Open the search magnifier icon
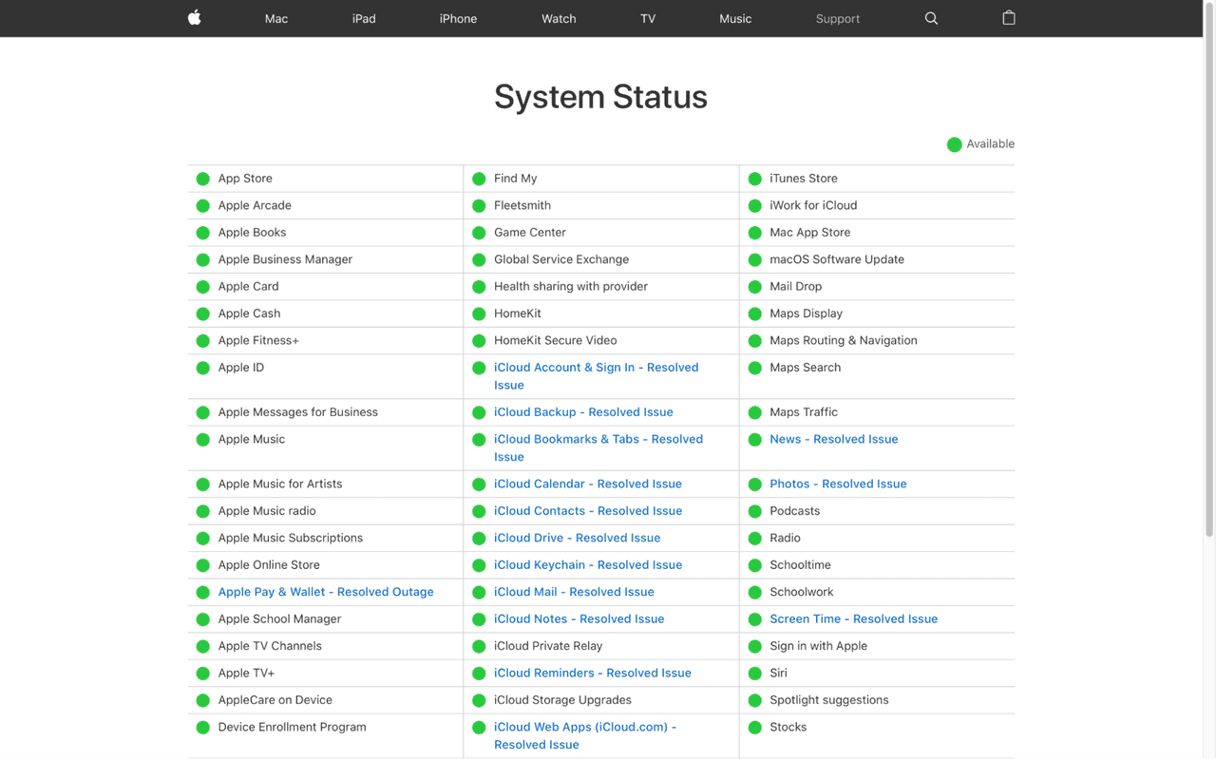The width and height of the screenshot is (1216, 760). (931, 18)
